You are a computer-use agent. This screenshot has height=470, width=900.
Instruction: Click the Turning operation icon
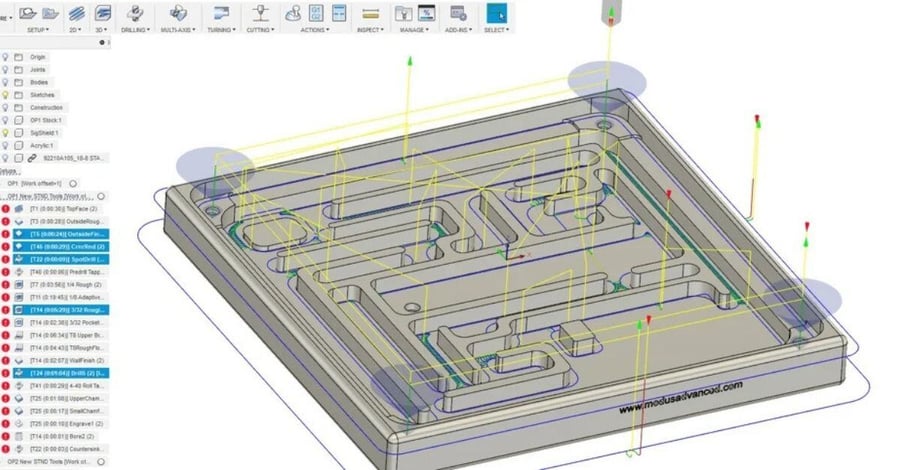click(x=220, y=13)
